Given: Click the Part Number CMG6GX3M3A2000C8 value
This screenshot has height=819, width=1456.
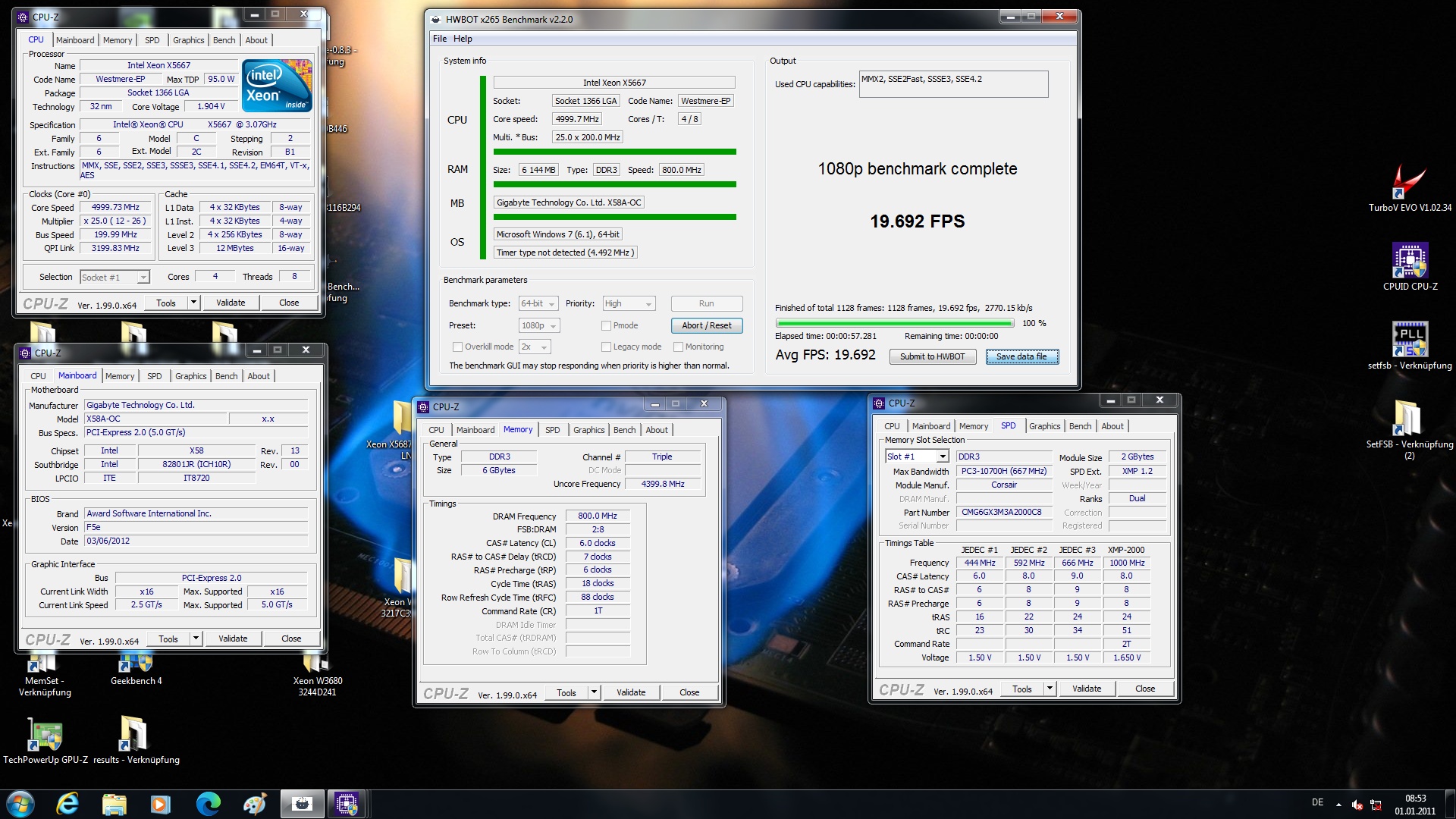Looking at the screenshot, I should coord(1004,512).
